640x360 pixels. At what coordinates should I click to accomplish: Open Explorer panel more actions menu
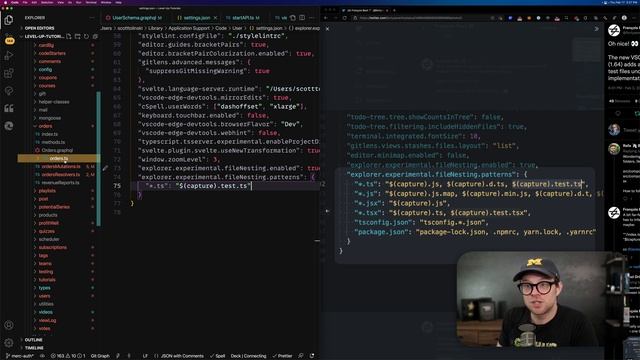pyautogui.click(x=91, y=18)
